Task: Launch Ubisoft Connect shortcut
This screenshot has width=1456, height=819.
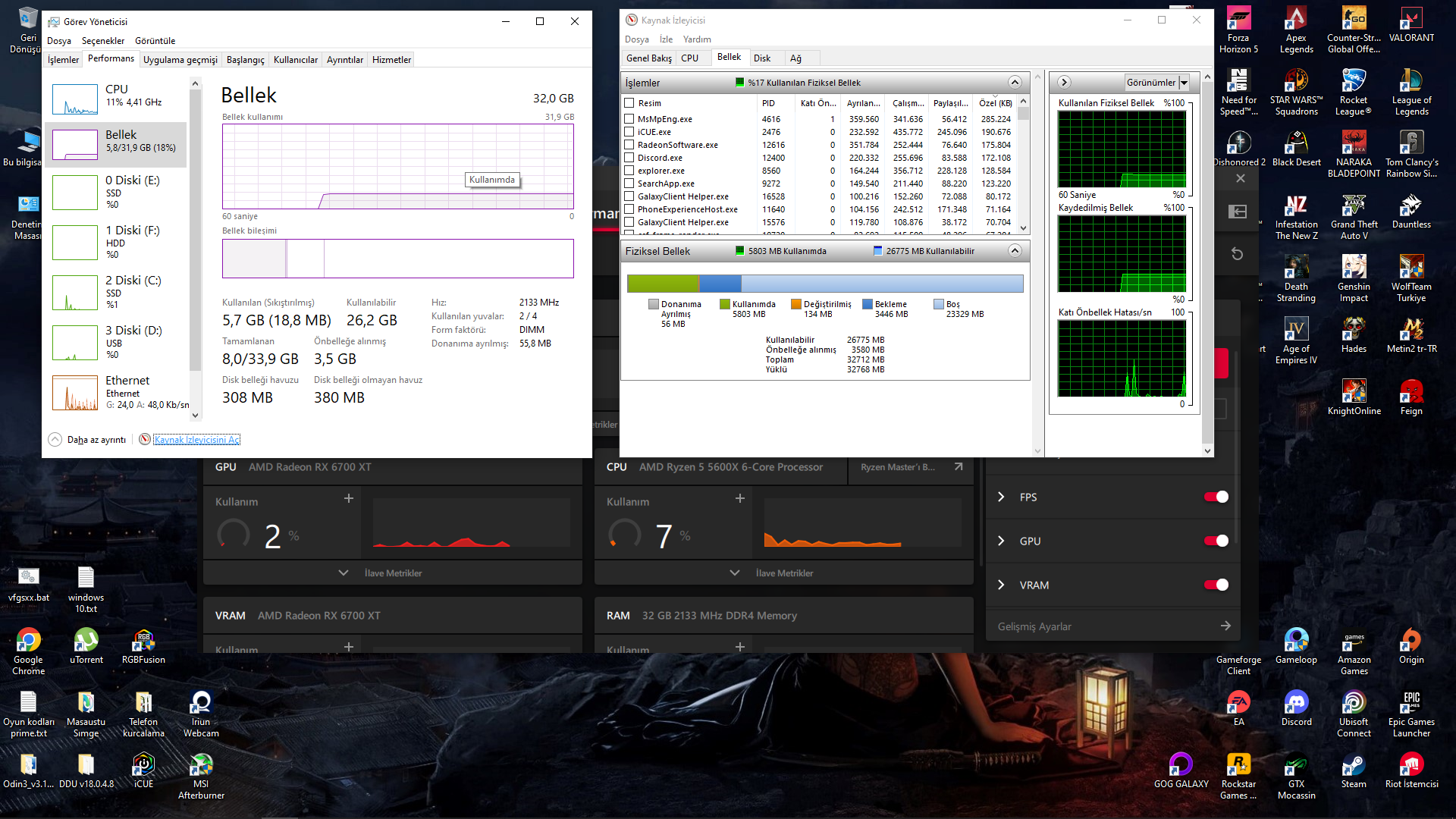Action: [x=1354, y=714]
